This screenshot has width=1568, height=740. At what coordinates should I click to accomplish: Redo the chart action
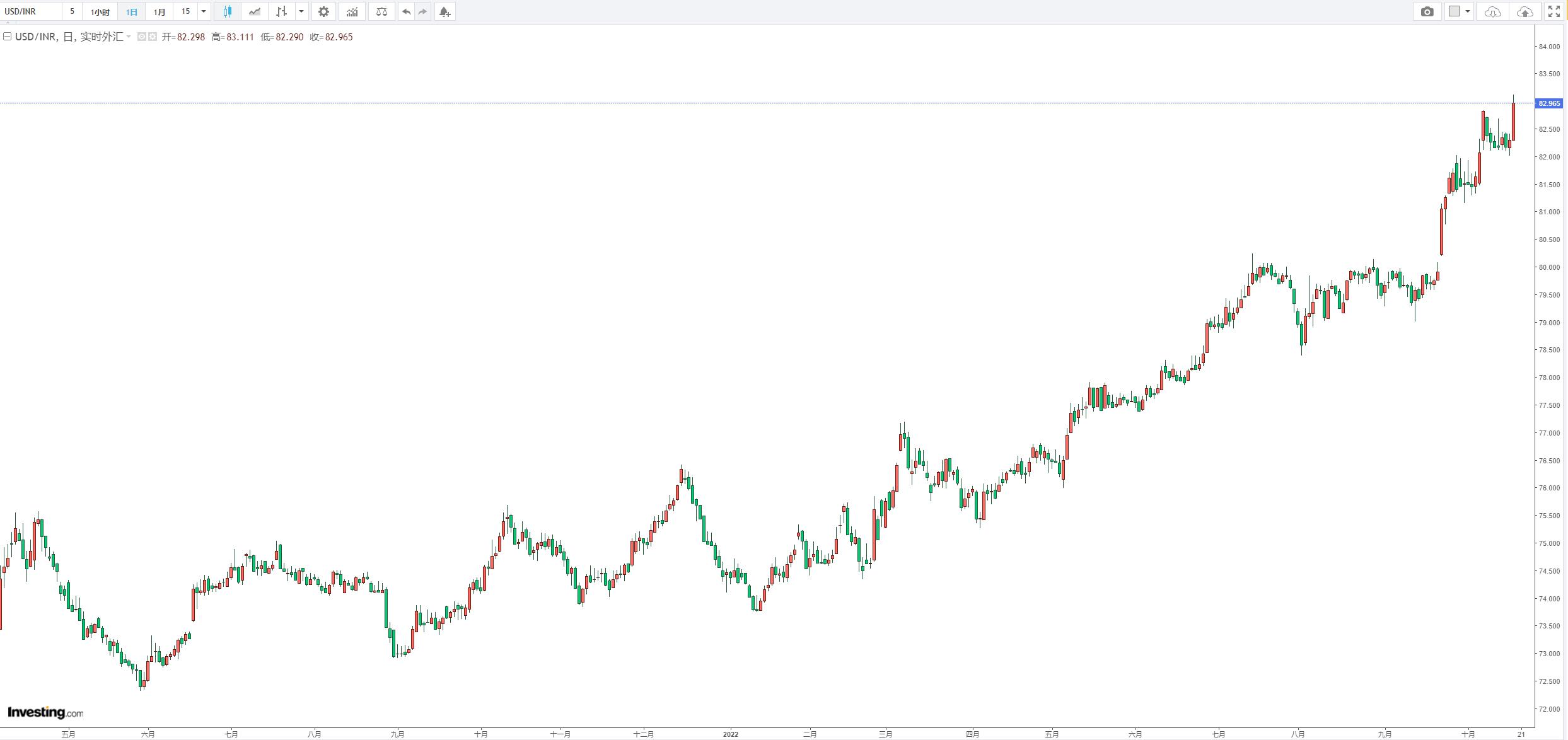(422, 11)
